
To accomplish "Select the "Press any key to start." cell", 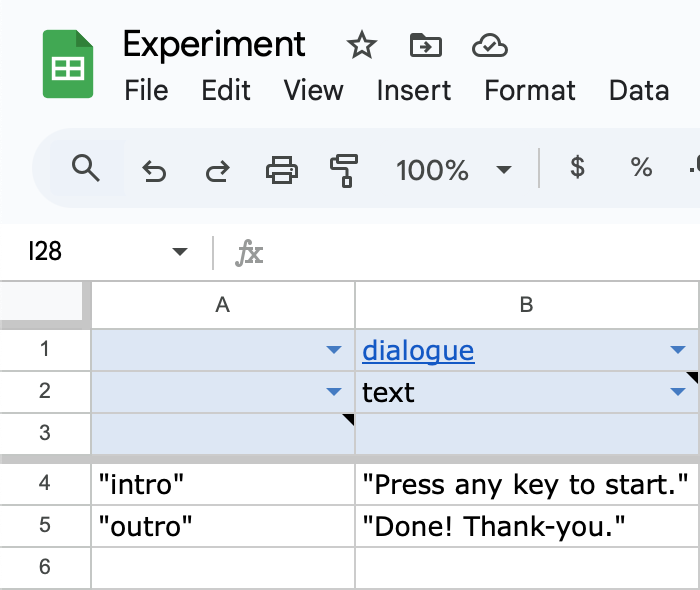I will (x=527, y=484).
